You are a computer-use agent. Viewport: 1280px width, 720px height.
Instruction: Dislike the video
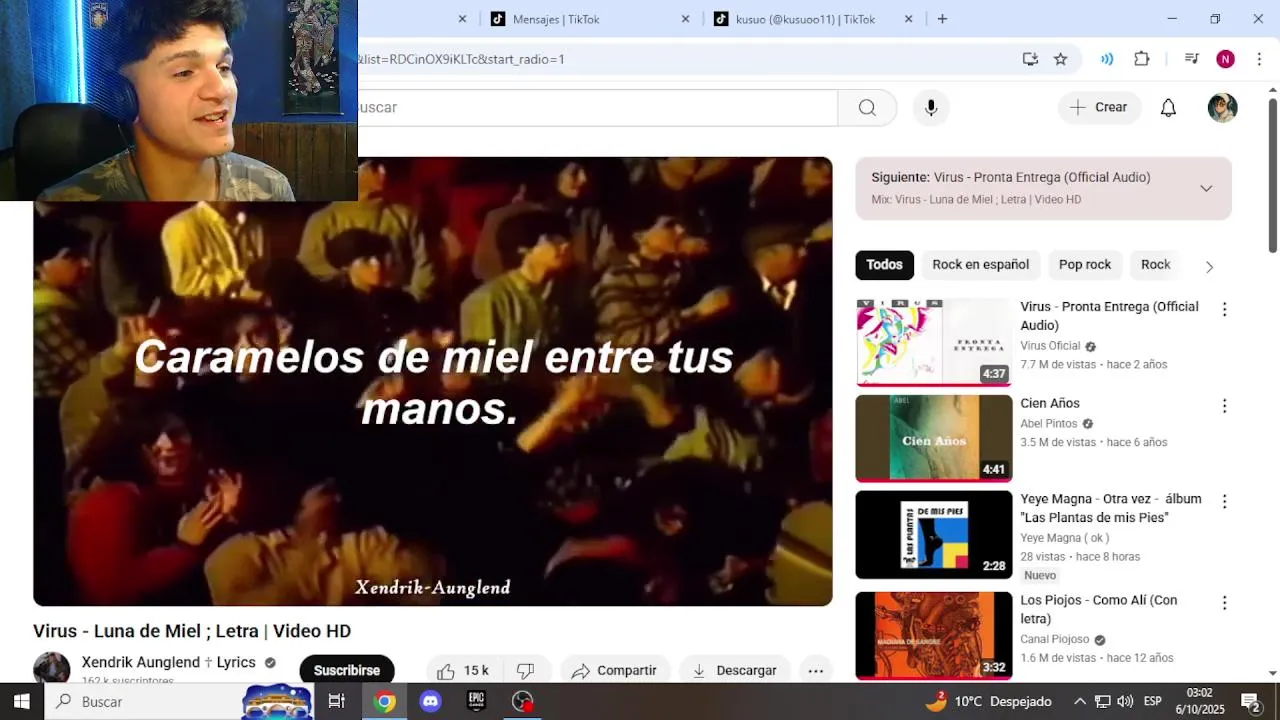tap(525, 670)
